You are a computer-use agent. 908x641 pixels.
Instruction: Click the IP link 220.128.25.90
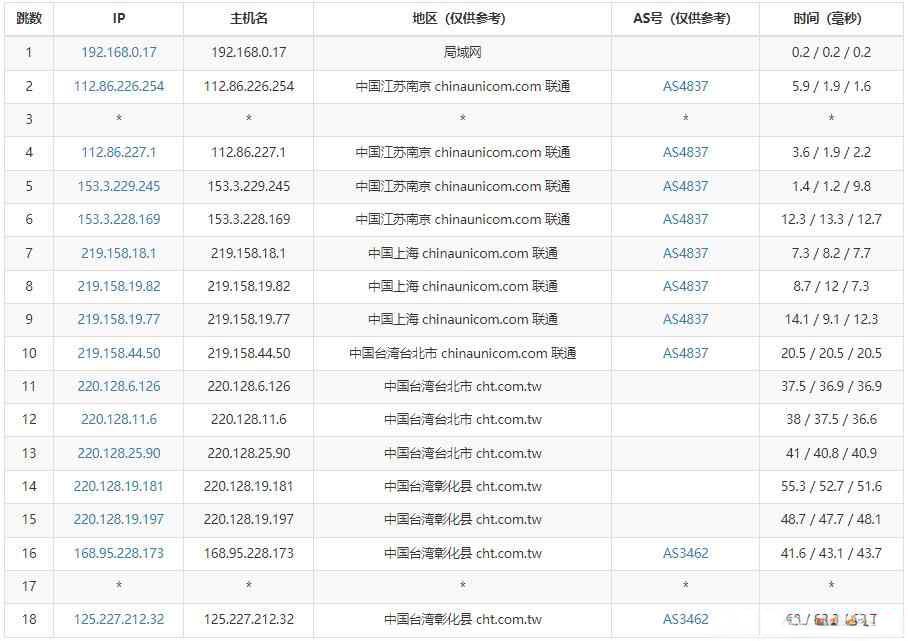coord(119,453)
